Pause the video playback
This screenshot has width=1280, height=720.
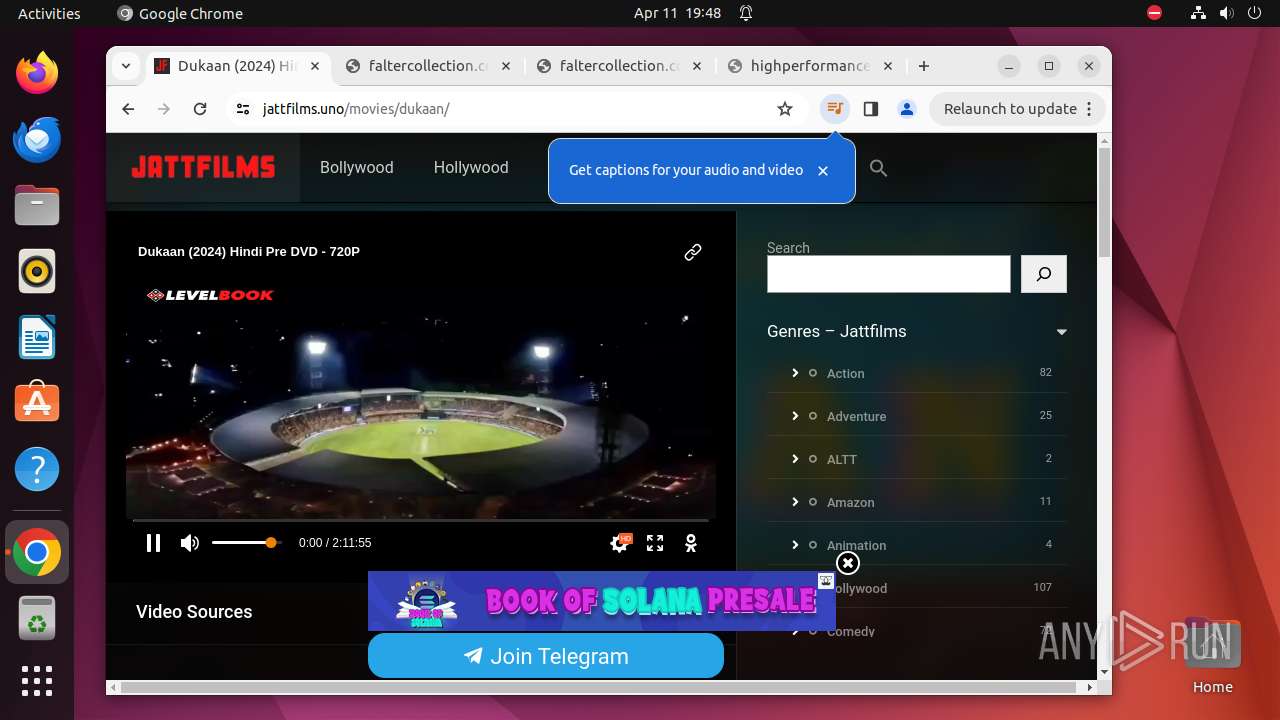[153, 543]
